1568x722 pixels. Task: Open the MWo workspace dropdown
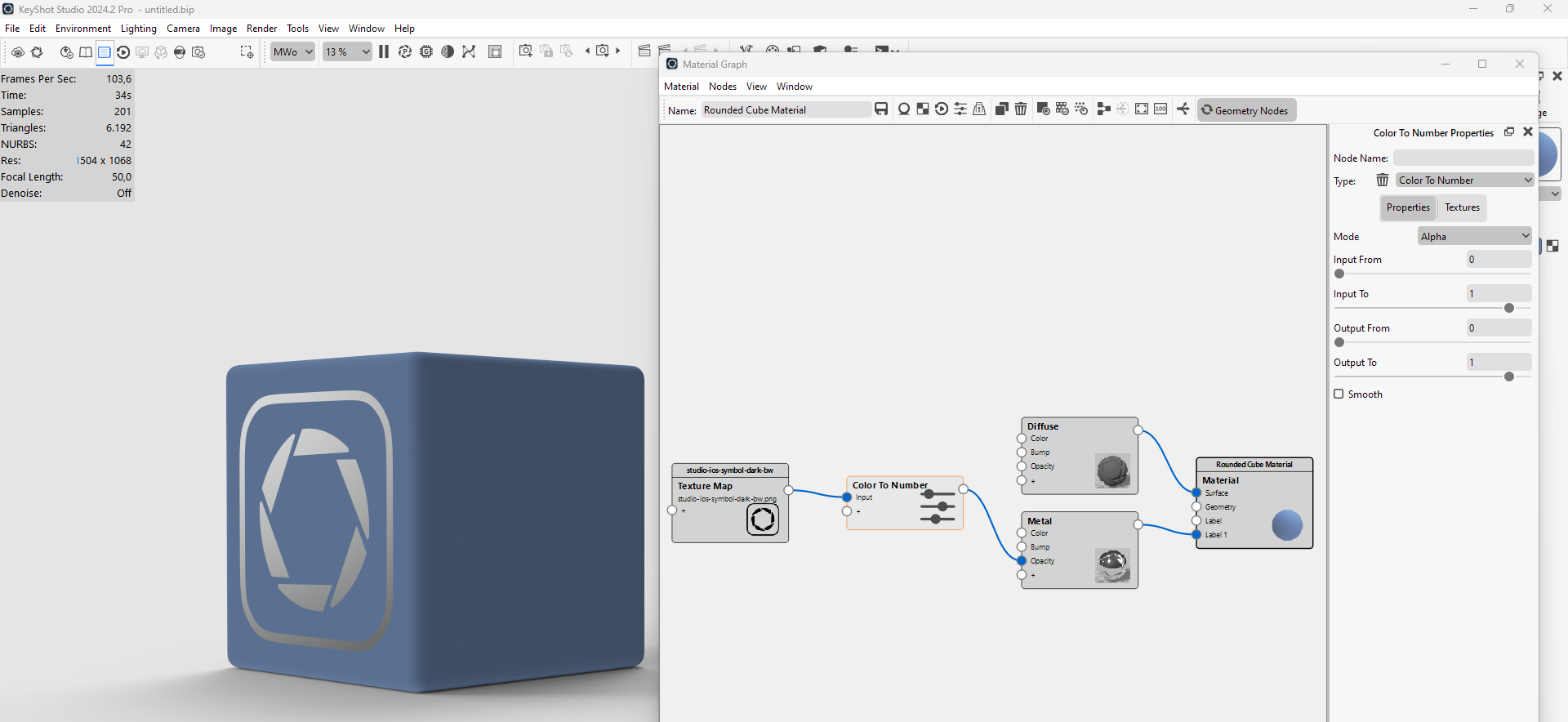[293, 51]
